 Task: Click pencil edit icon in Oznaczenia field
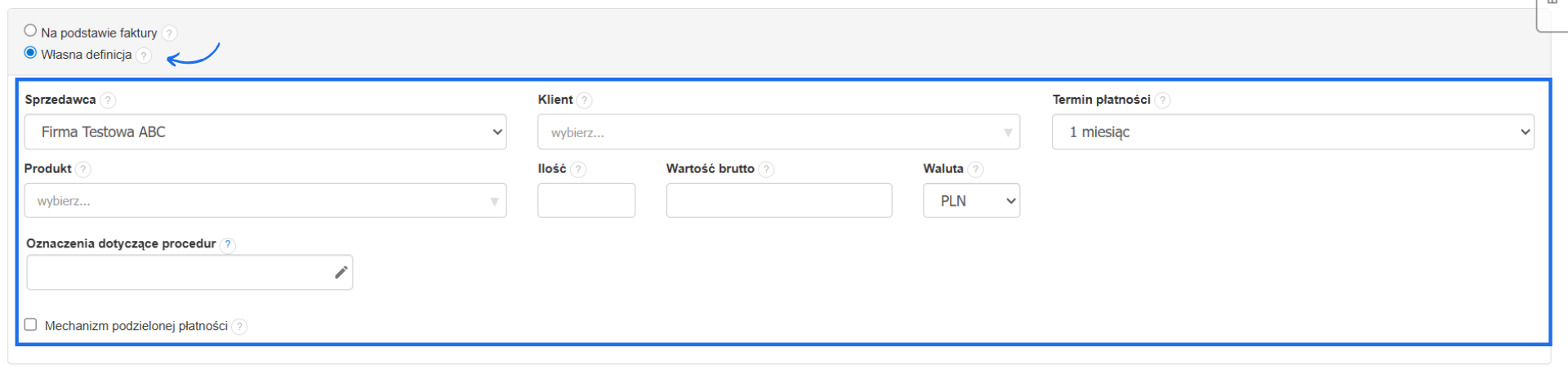point(341,273)
